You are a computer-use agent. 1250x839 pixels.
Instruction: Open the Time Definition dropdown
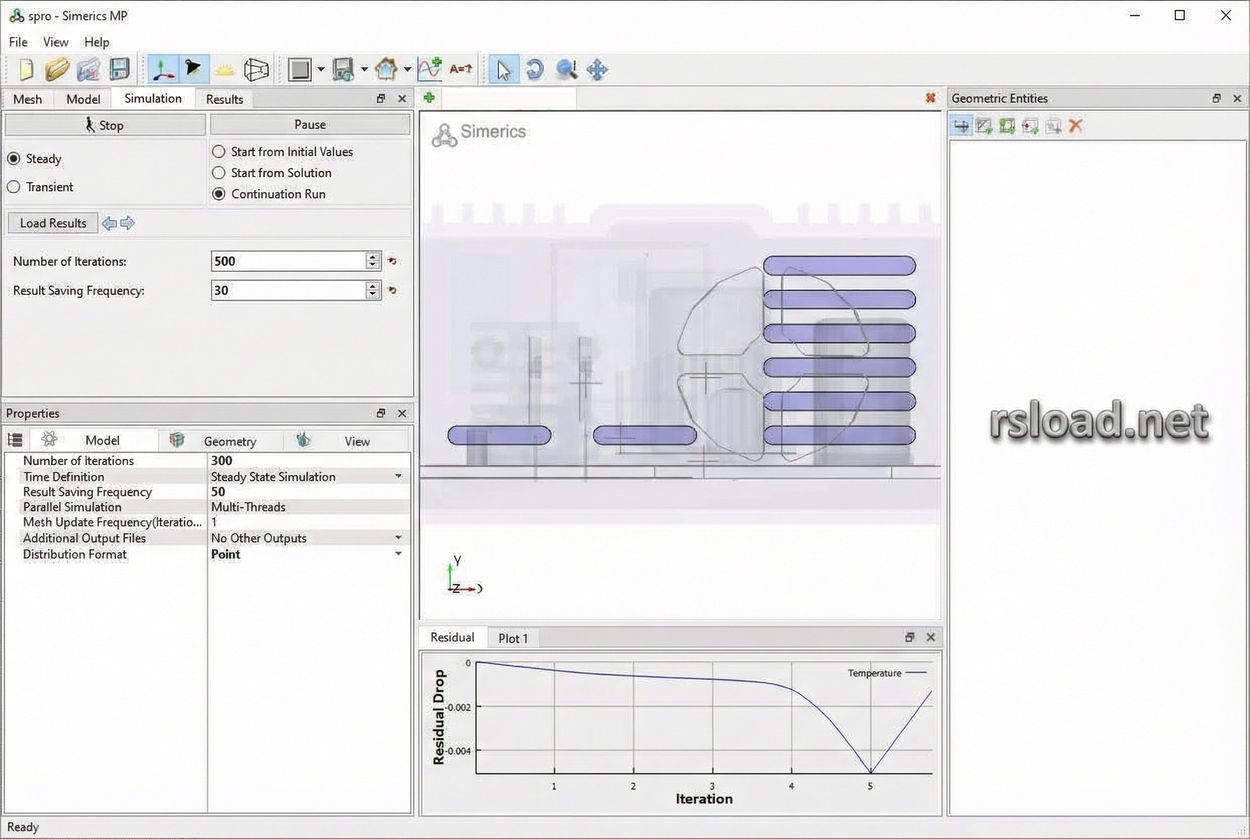coord(398,477)
